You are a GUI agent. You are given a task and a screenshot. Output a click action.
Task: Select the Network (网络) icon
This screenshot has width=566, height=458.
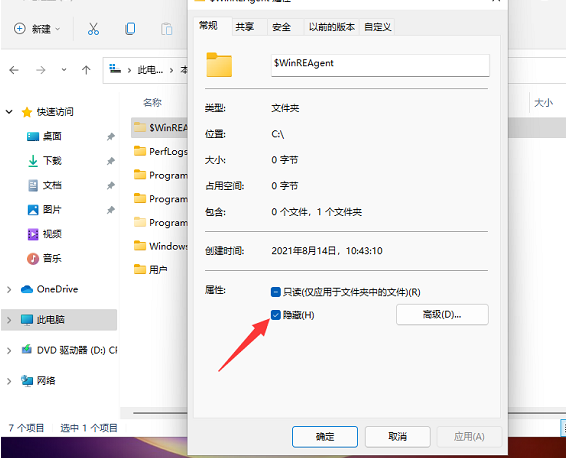pyautogui.click(x=27, y=381)
